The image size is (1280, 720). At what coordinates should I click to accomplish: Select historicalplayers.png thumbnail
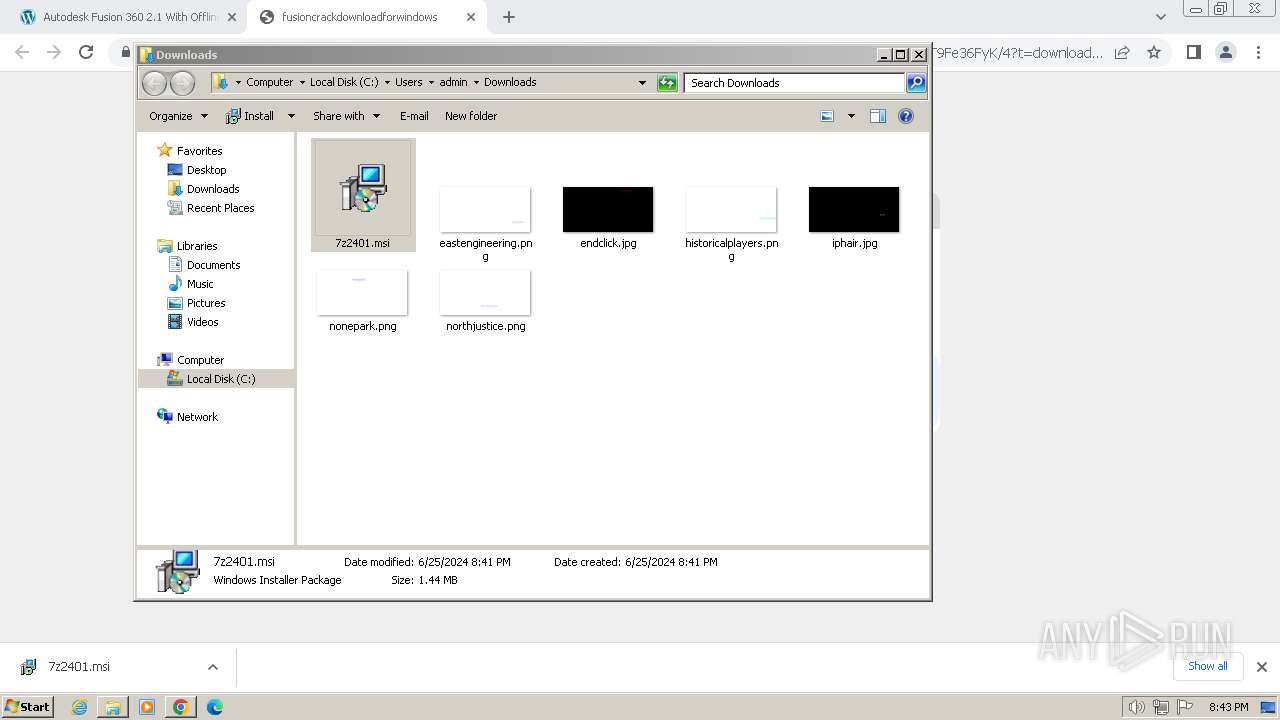tap(731, 209)
